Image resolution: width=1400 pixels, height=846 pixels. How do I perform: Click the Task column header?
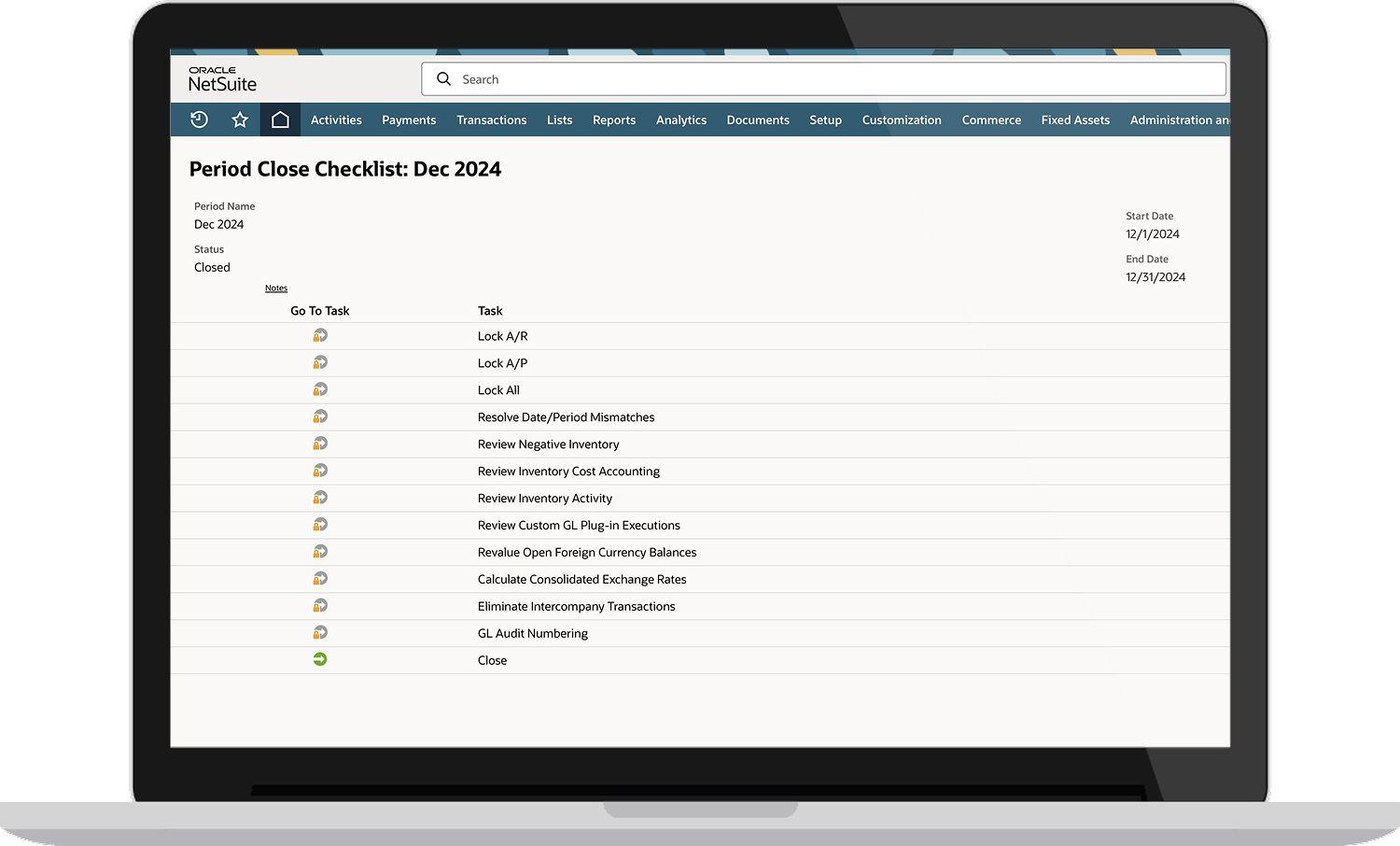pyautogui.click(x=490, y=311)
